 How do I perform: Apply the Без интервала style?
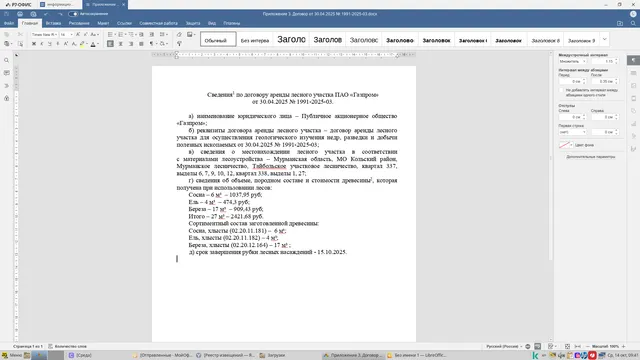pos(255,40)
